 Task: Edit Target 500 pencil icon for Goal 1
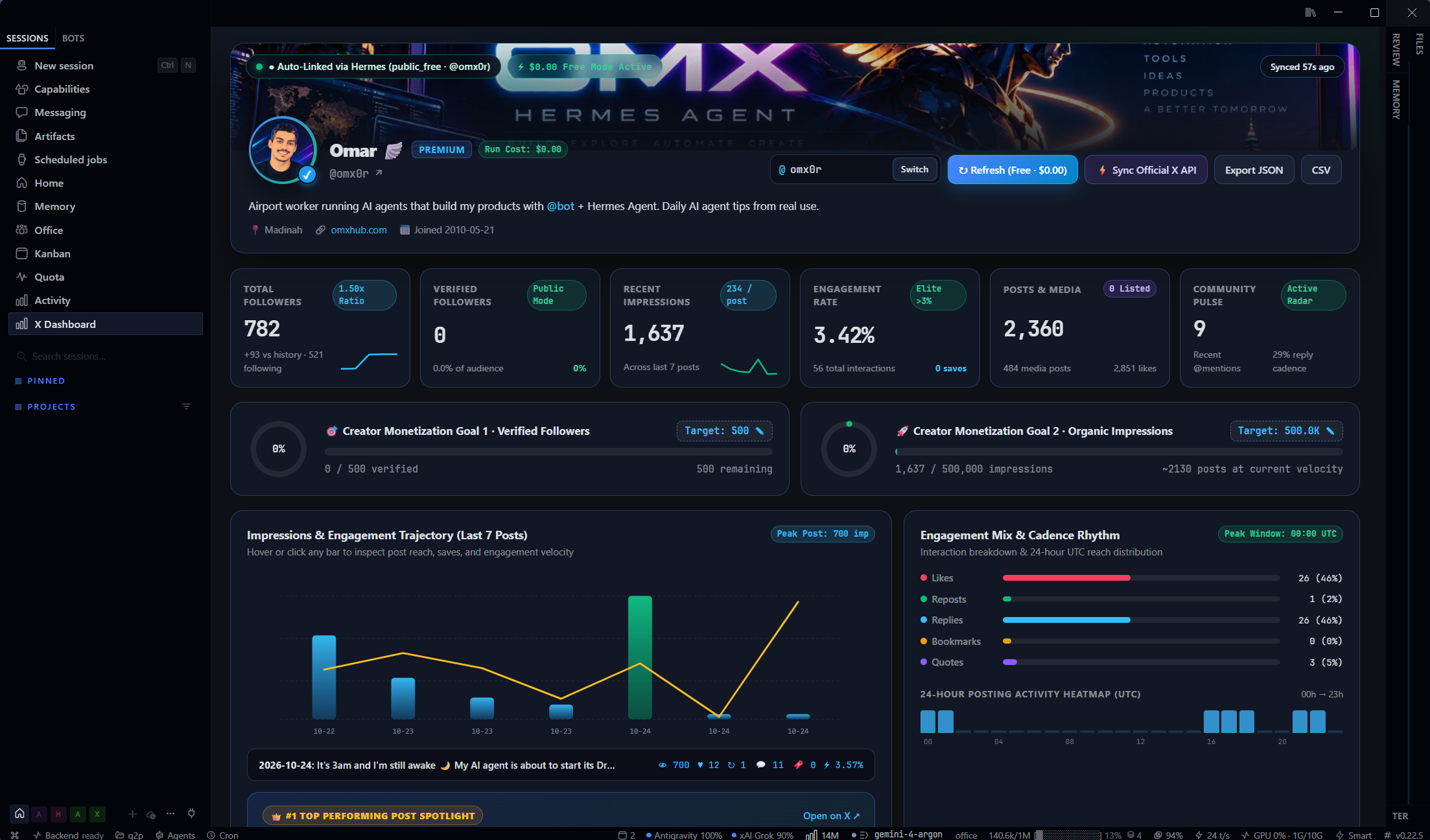760,431
